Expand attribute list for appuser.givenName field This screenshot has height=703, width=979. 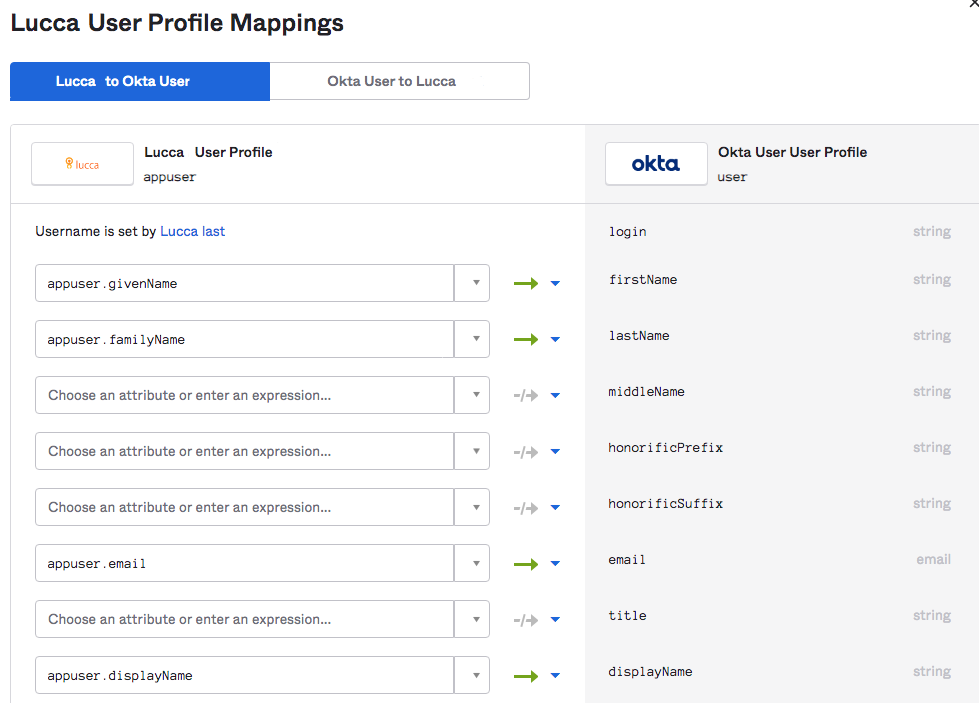coord(472,283)
